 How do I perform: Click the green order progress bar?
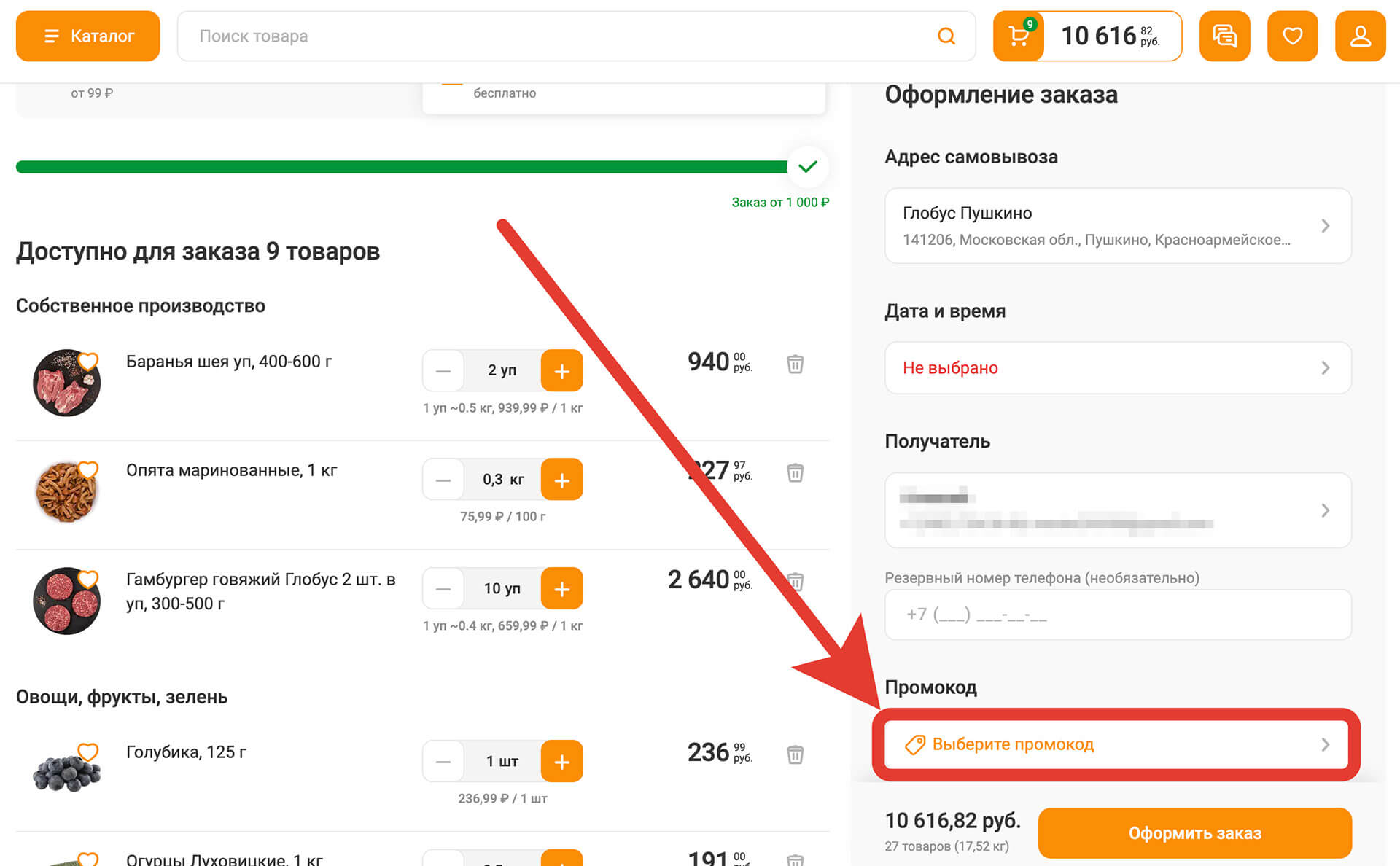(401, 167)
